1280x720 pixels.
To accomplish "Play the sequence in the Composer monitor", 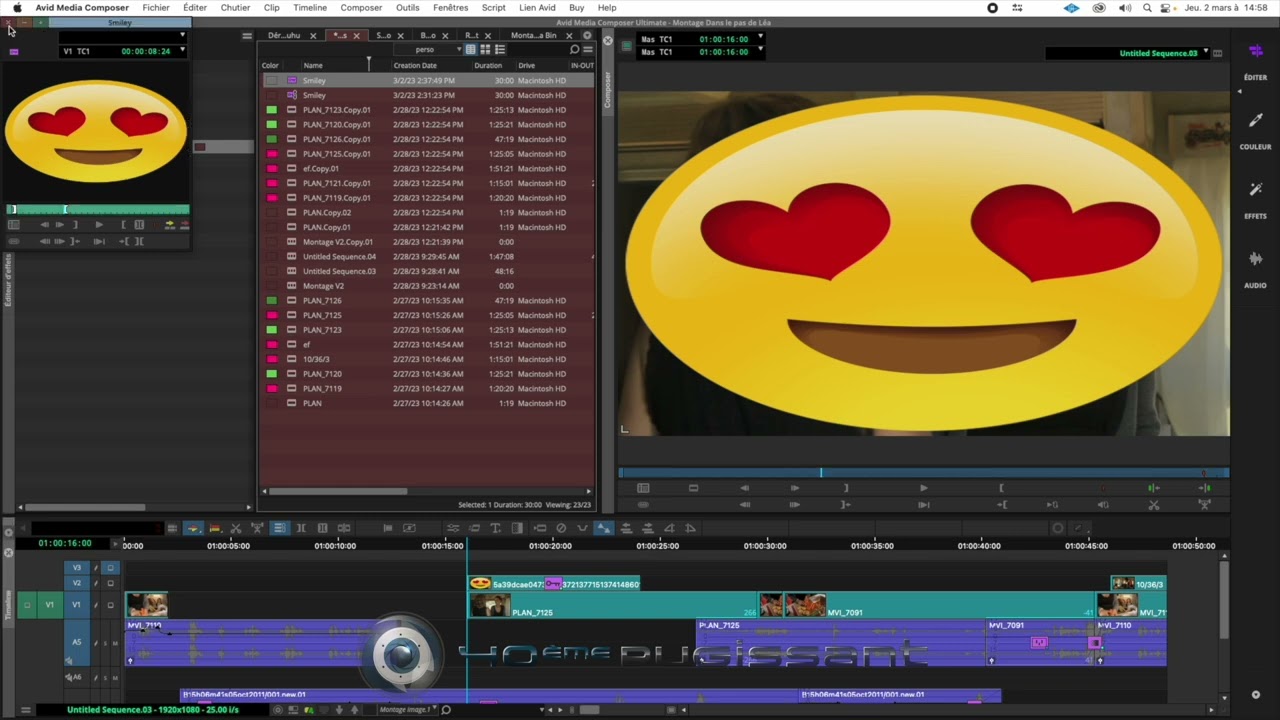I will pyautogui.click(x=923, y=488).
